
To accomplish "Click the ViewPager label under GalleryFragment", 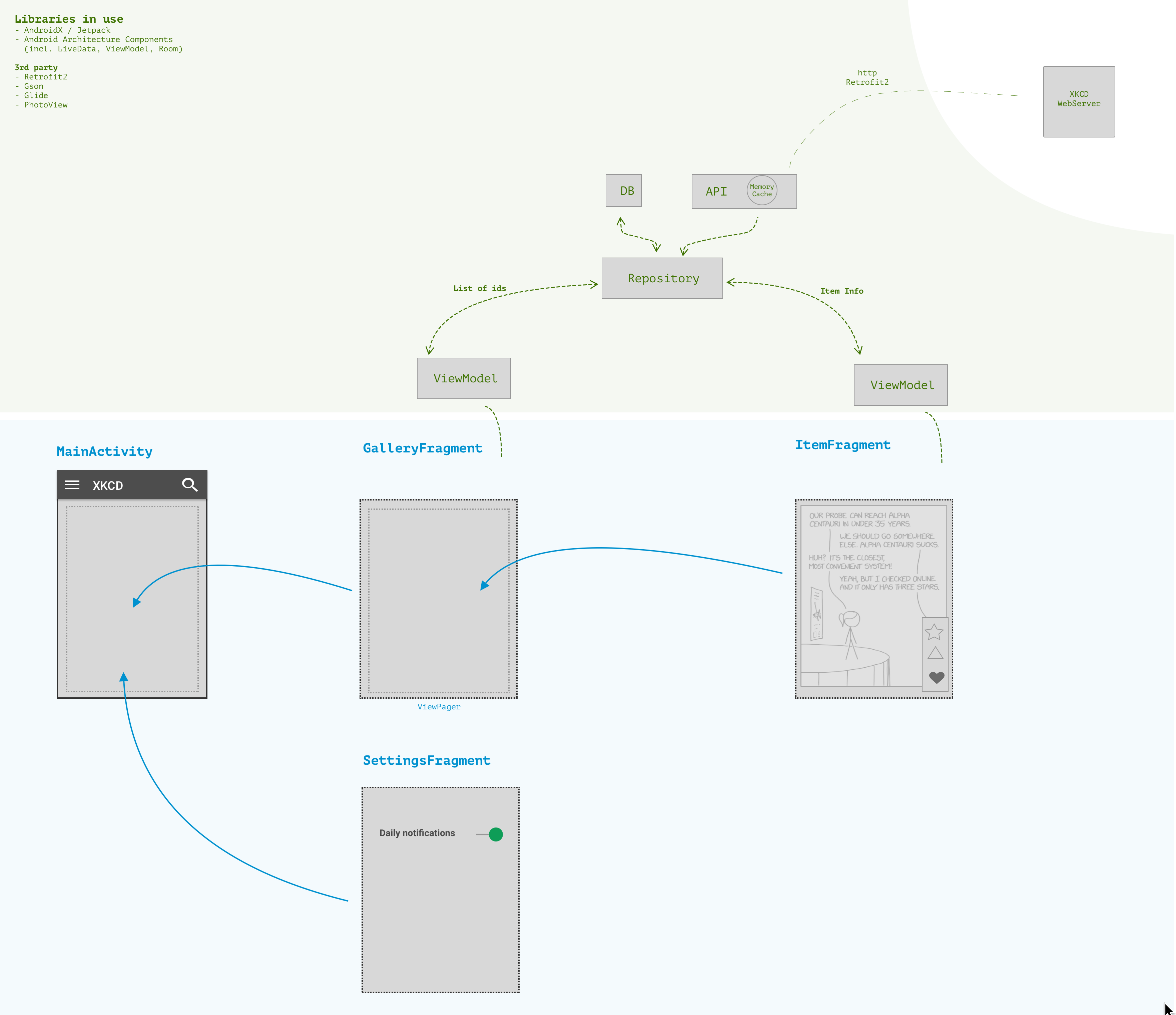I will pos(439,707).
